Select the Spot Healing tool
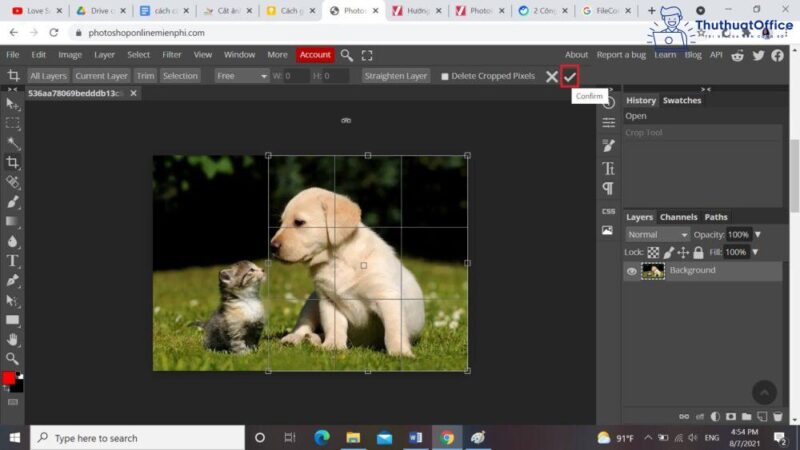This screenshot has height=450, width=800. (13, 182)
